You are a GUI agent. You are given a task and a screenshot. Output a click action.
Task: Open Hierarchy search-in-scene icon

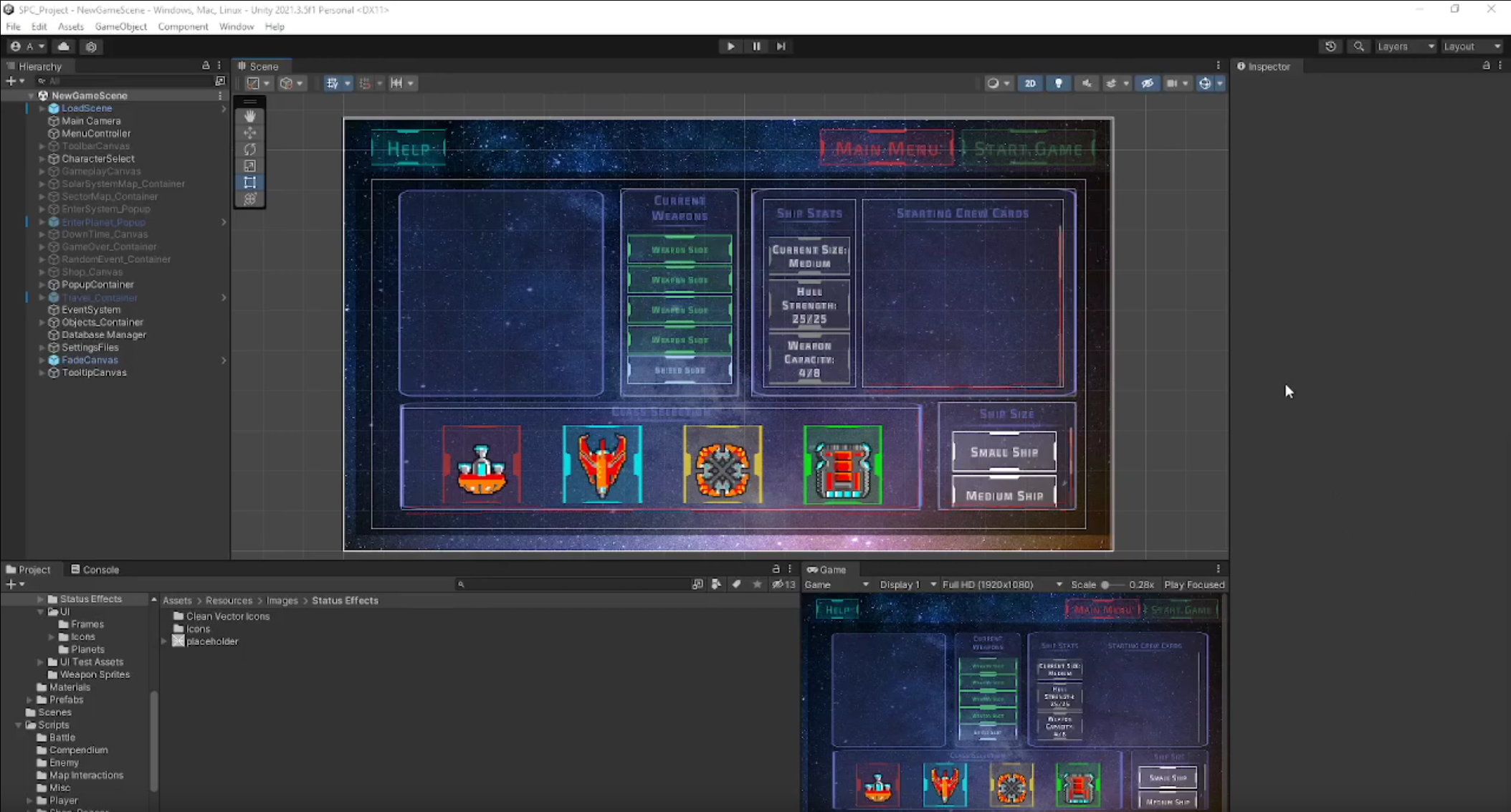220,81
